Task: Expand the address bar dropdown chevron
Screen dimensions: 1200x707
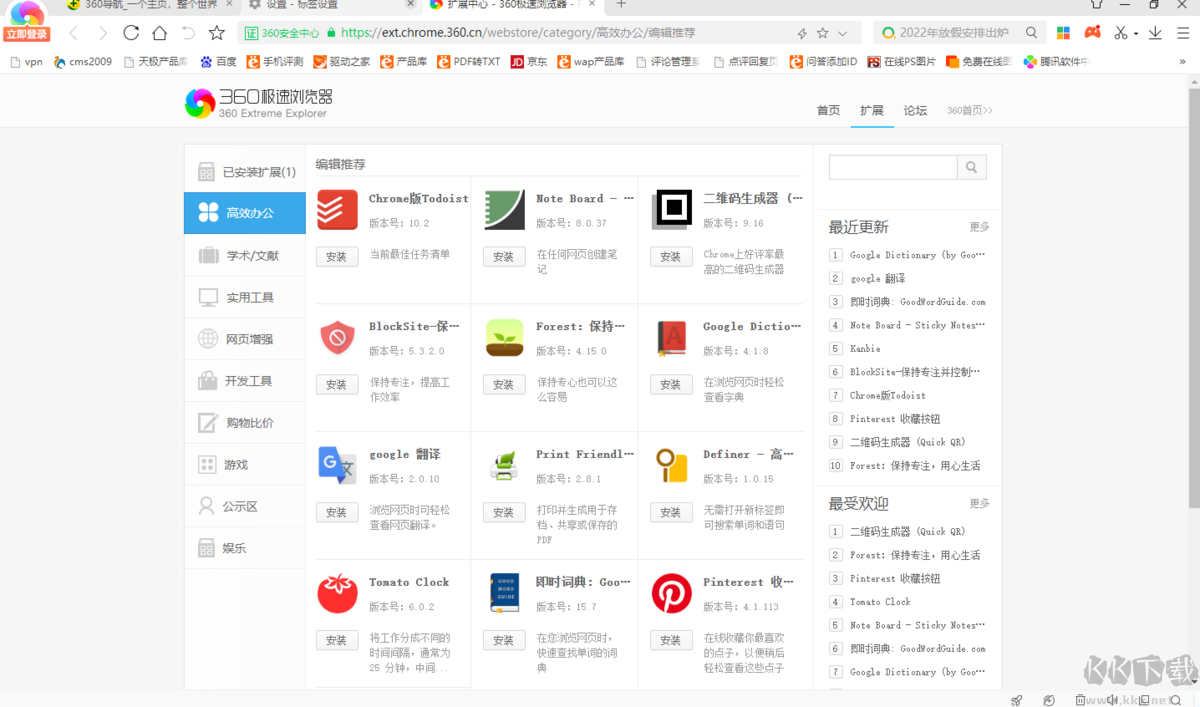Action: (x=843, y=33)
